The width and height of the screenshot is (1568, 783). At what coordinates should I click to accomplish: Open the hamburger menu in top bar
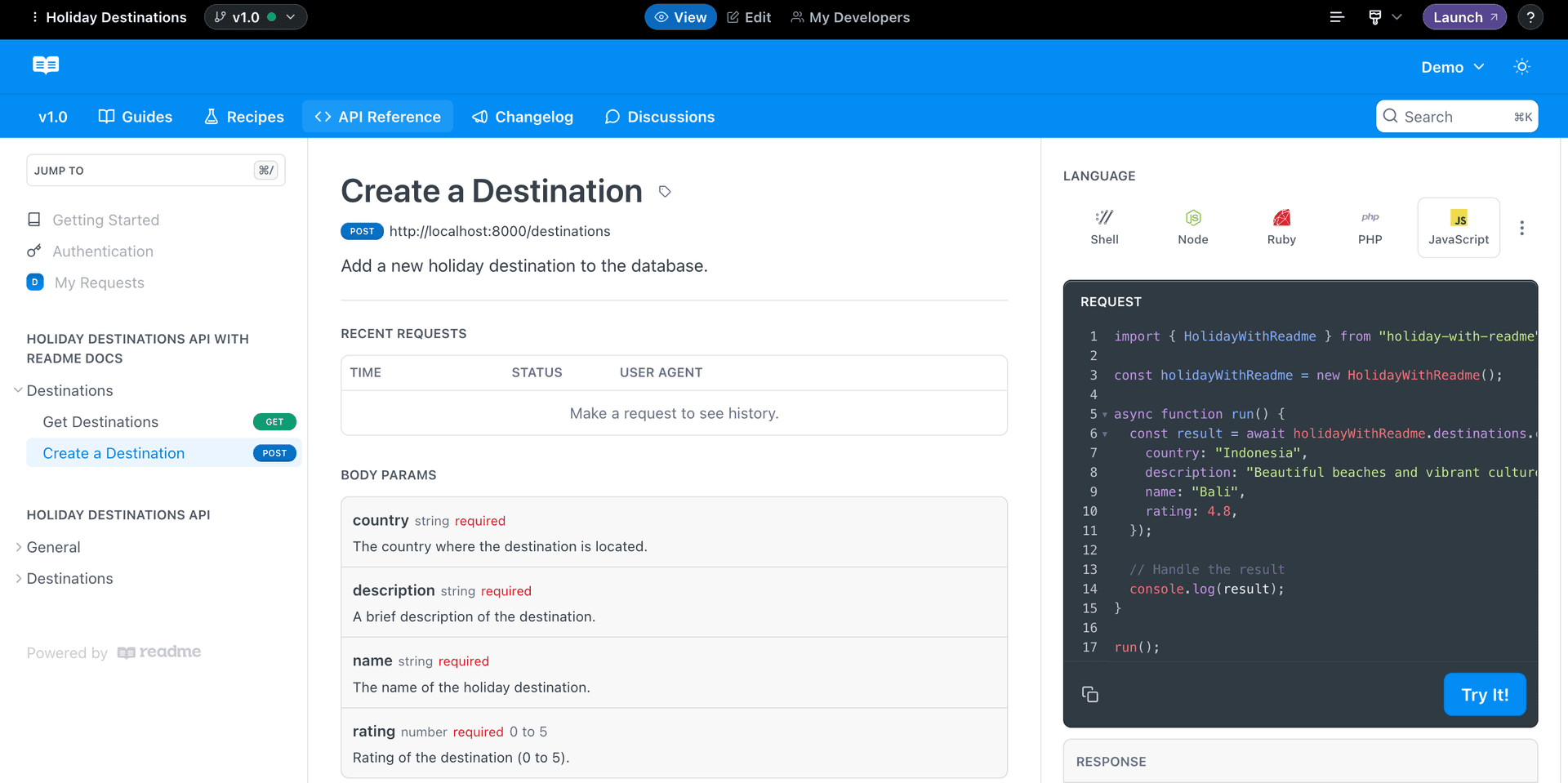point(1336,16)
